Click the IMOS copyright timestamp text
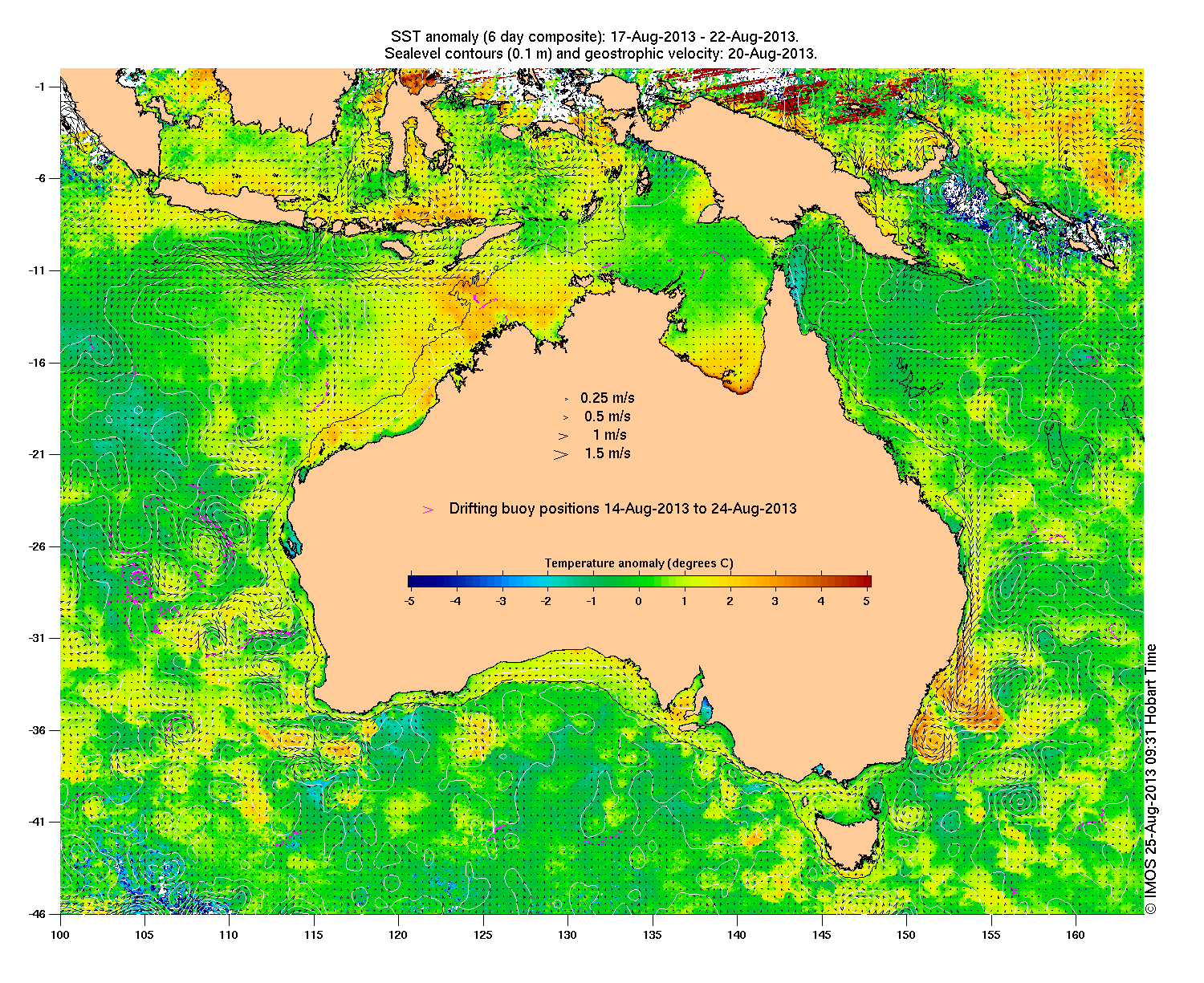This screenshot has height=983, width=1204. (x=1151, y=778)
